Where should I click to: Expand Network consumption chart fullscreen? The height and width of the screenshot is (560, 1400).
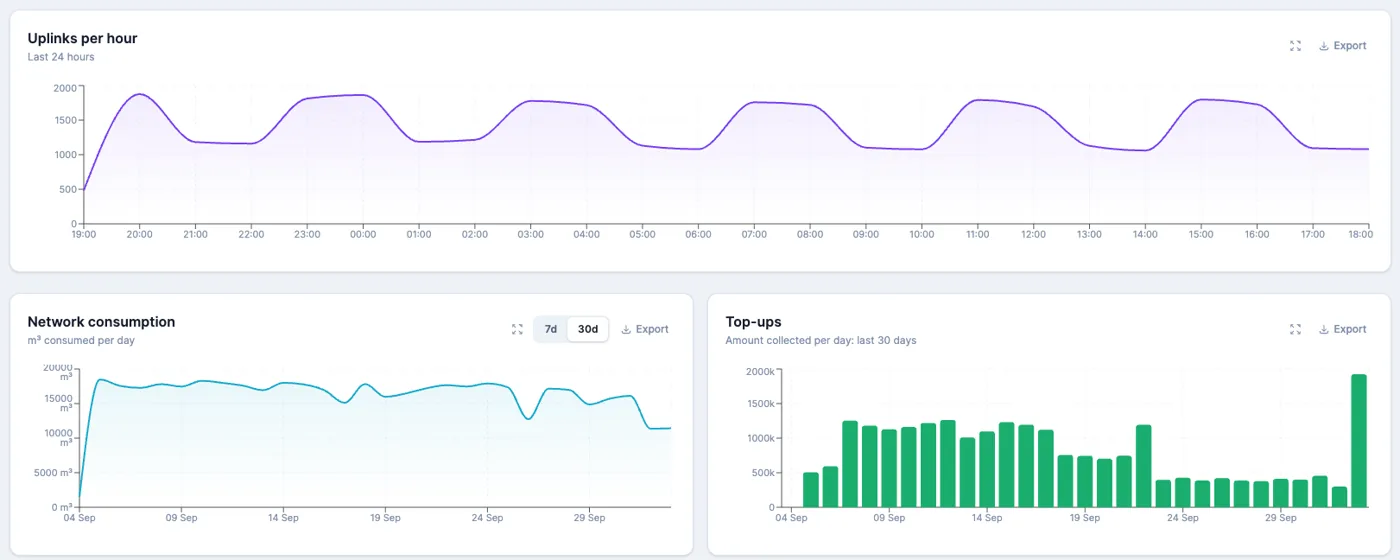(517, 329)
